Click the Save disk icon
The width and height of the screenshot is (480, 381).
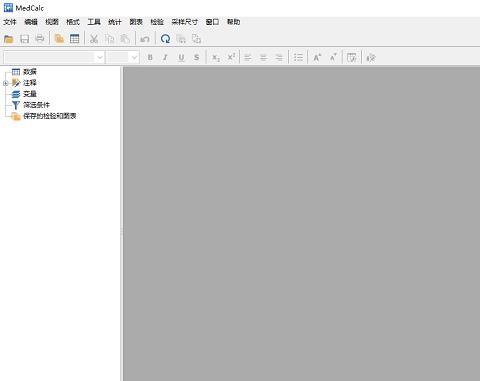coord(24,39)
